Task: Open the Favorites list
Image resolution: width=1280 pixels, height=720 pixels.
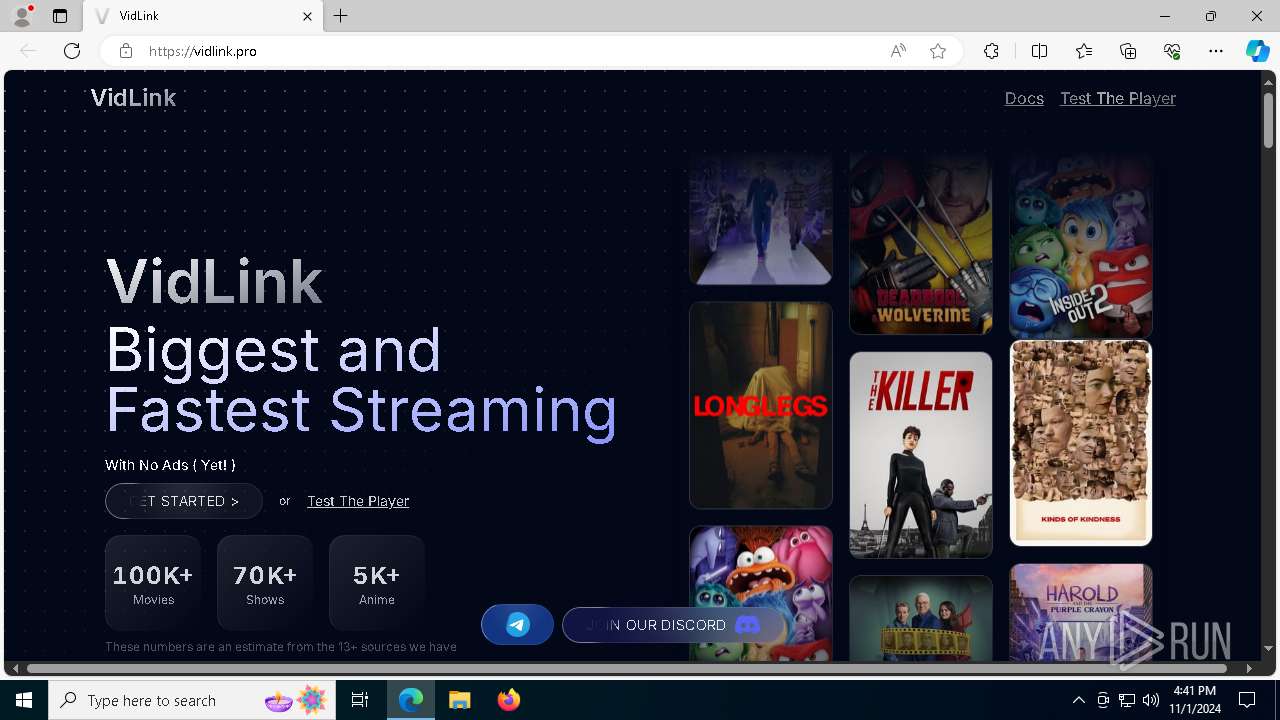Action: (x=1084, y=51)
